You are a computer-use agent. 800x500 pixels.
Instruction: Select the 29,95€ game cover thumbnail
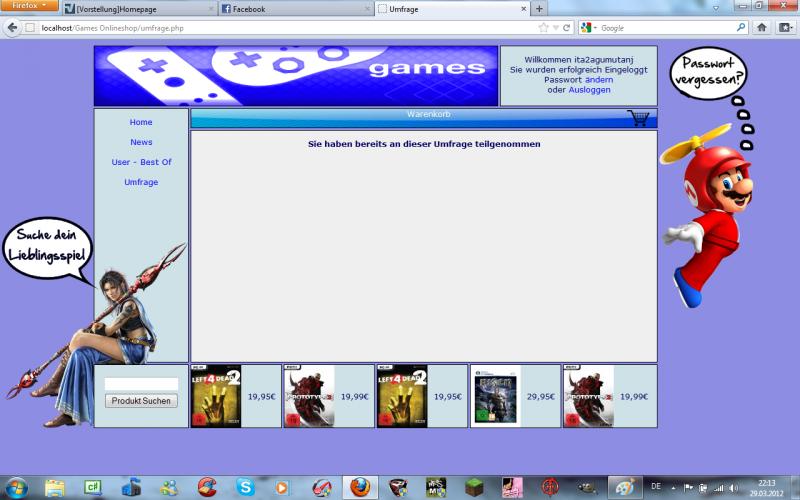click(x=496, y=396)
